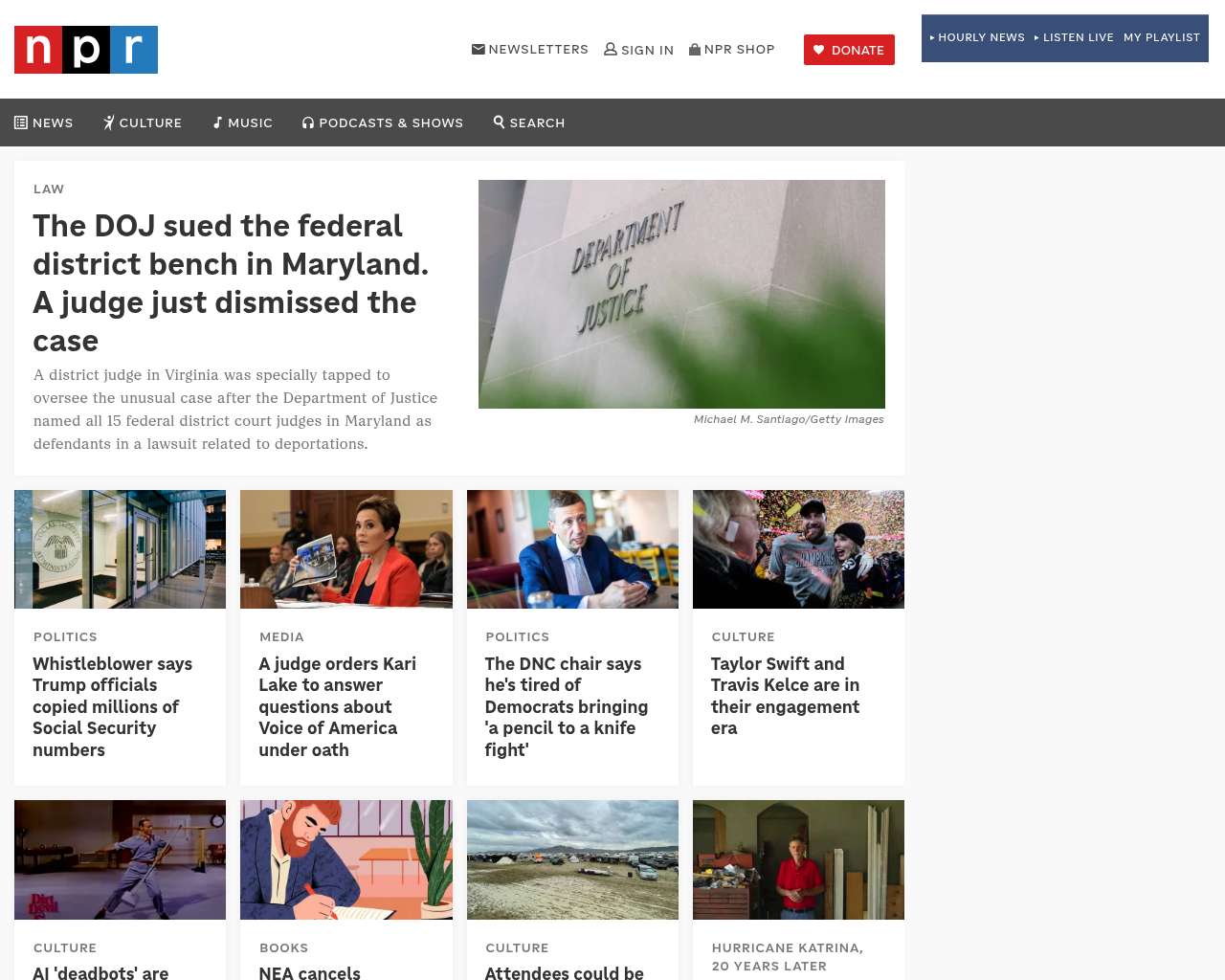Open the Department of Justice photo

[681, 294]
